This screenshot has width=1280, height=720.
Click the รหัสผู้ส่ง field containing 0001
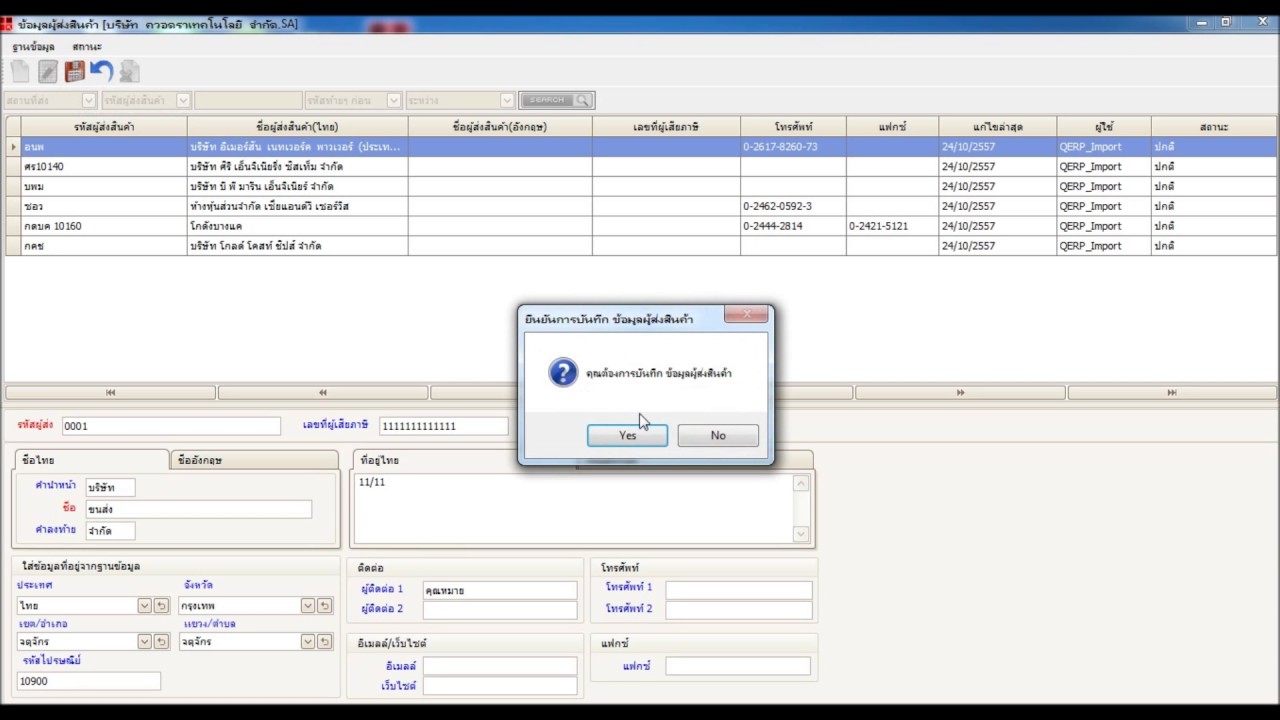tap(171, 426)
